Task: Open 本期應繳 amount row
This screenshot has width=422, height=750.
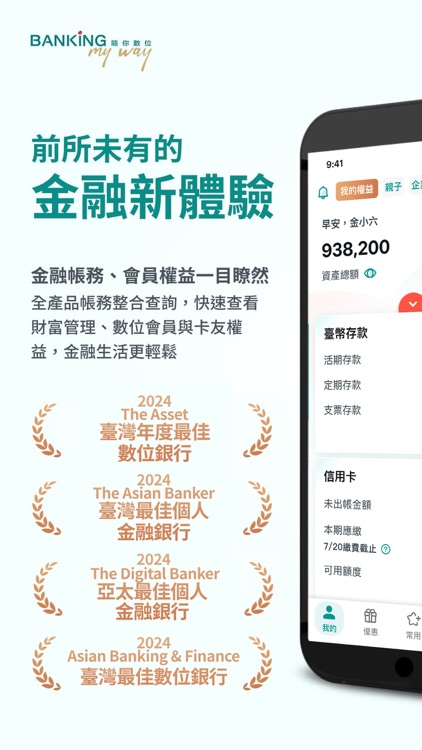Action: [x=369, y=539]
